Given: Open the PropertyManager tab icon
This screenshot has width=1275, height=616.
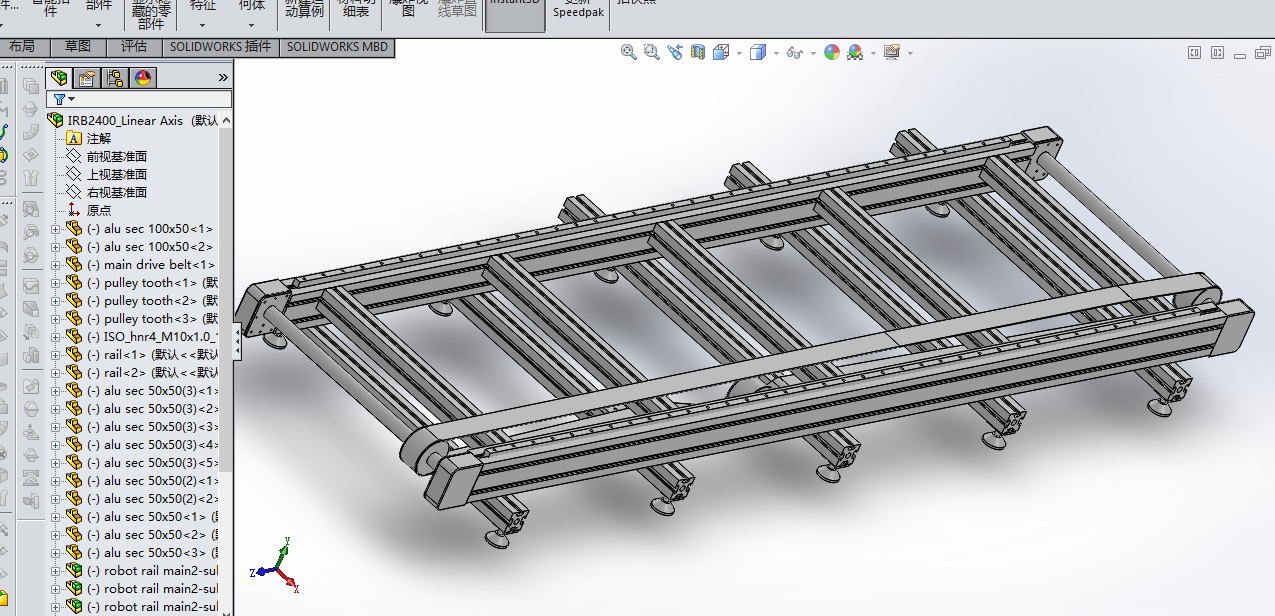Looking at the screenshot, I should (87, 77).
